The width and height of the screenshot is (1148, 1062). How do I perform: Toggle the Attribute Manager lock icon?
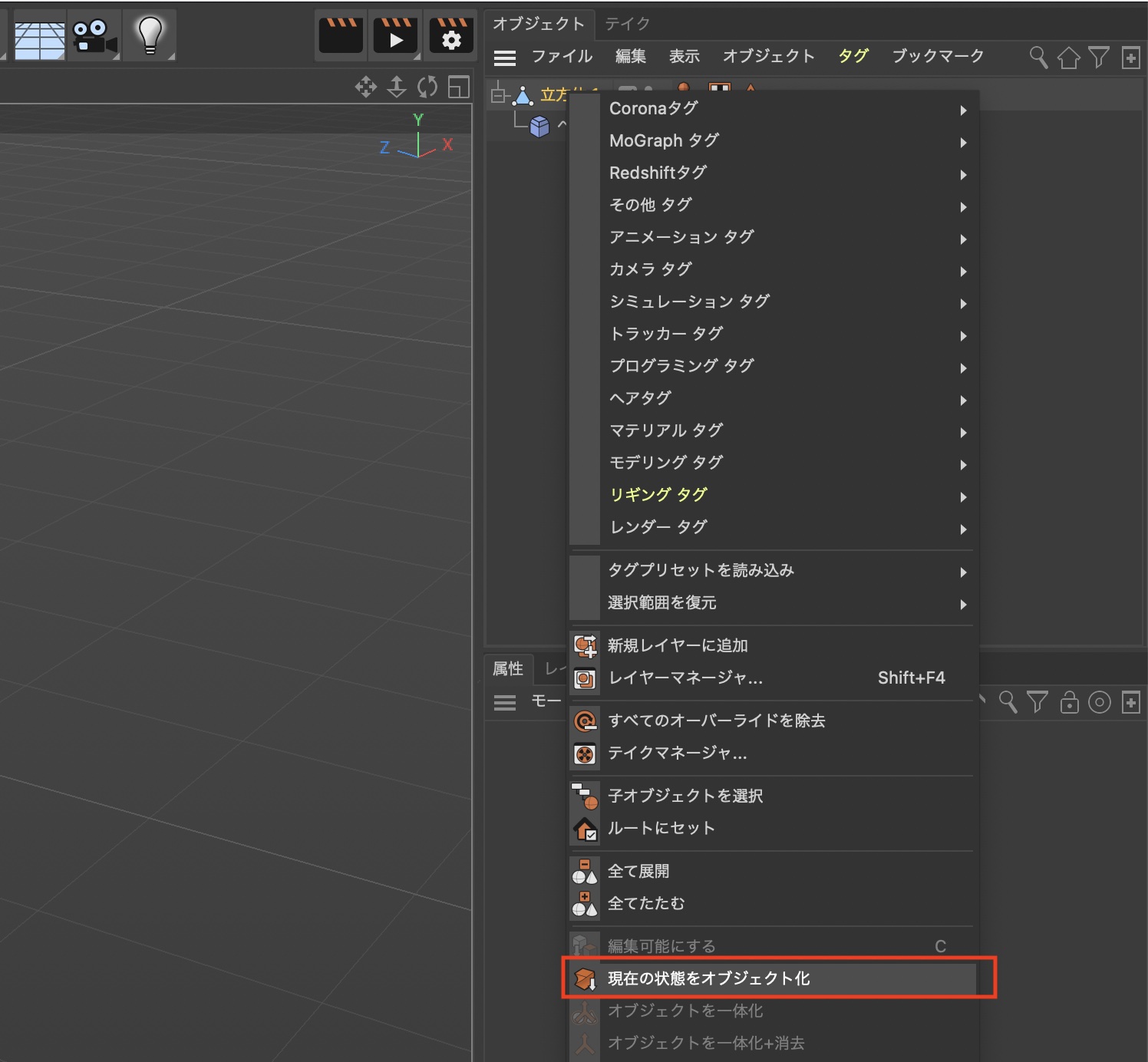(1069, 702)
